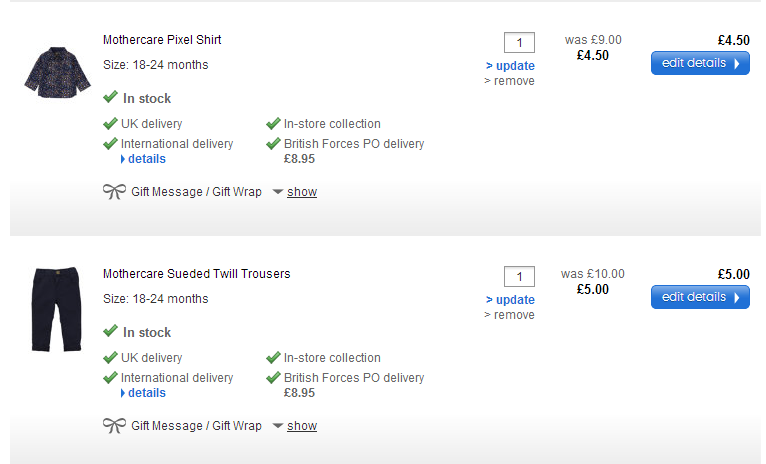The width and height of the screenshot is (766, 464).
Task: Click the In-store collection checkmark for Pixel Shirt
Action: point(273,124)
